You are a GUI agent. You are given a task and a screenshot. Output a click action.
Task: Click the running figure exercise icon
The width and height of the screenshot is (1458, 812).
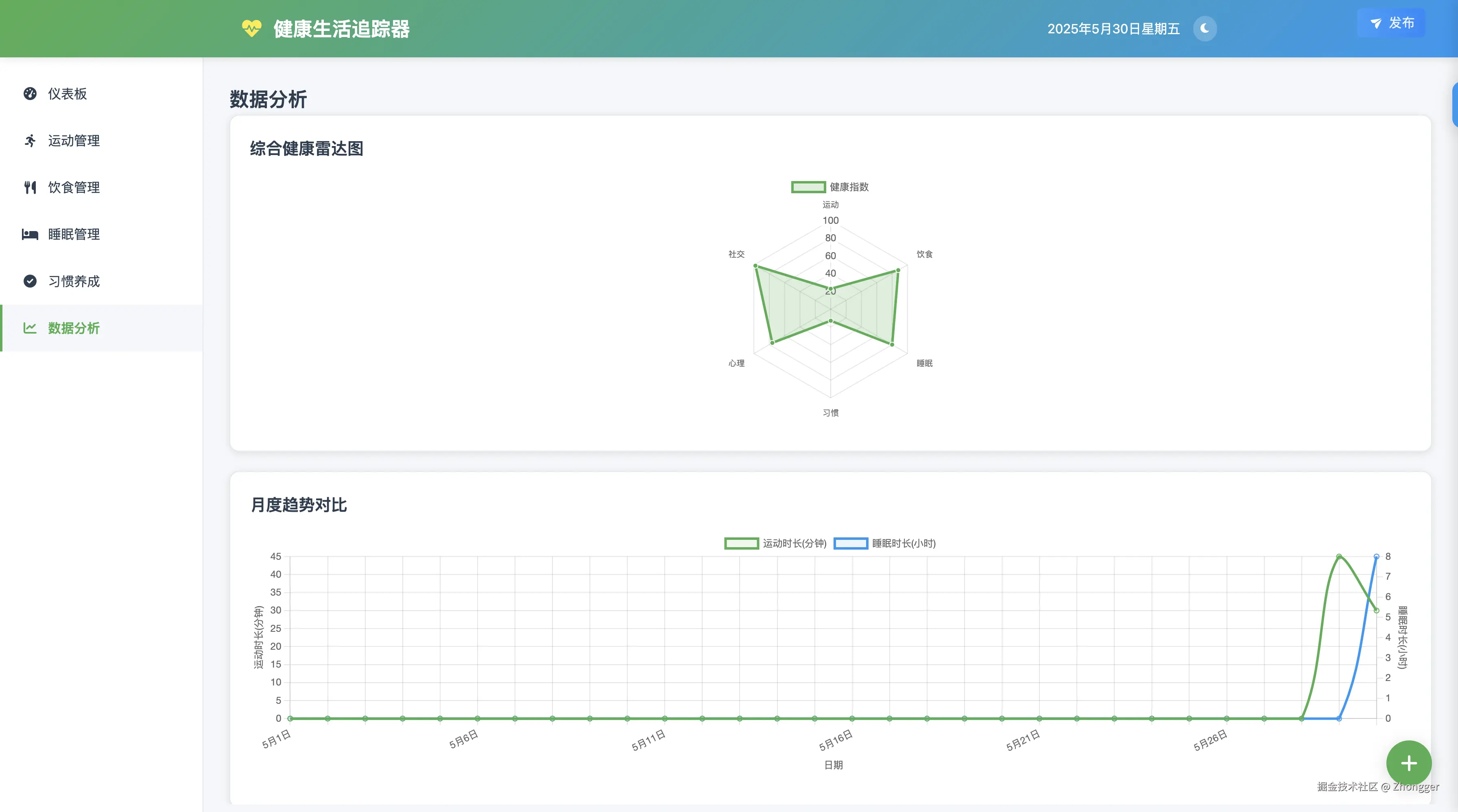[x=30, y=140]
